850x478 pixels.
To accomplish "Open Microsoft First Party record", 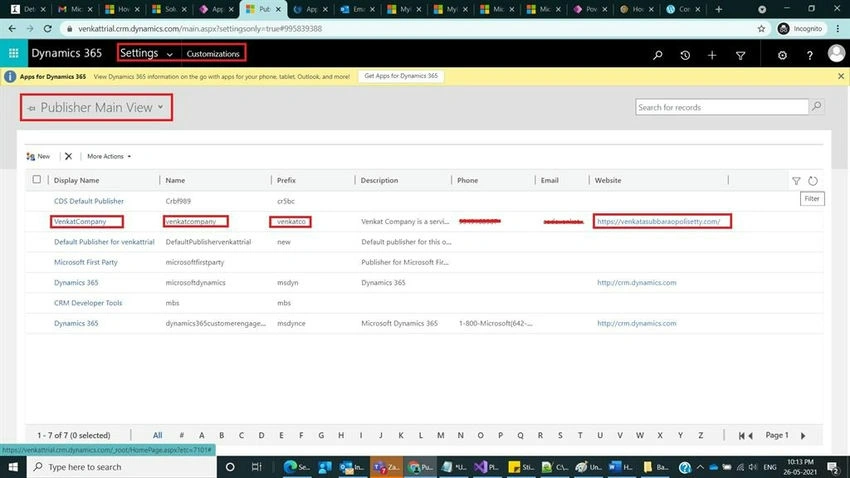I will tap(86, 262).
